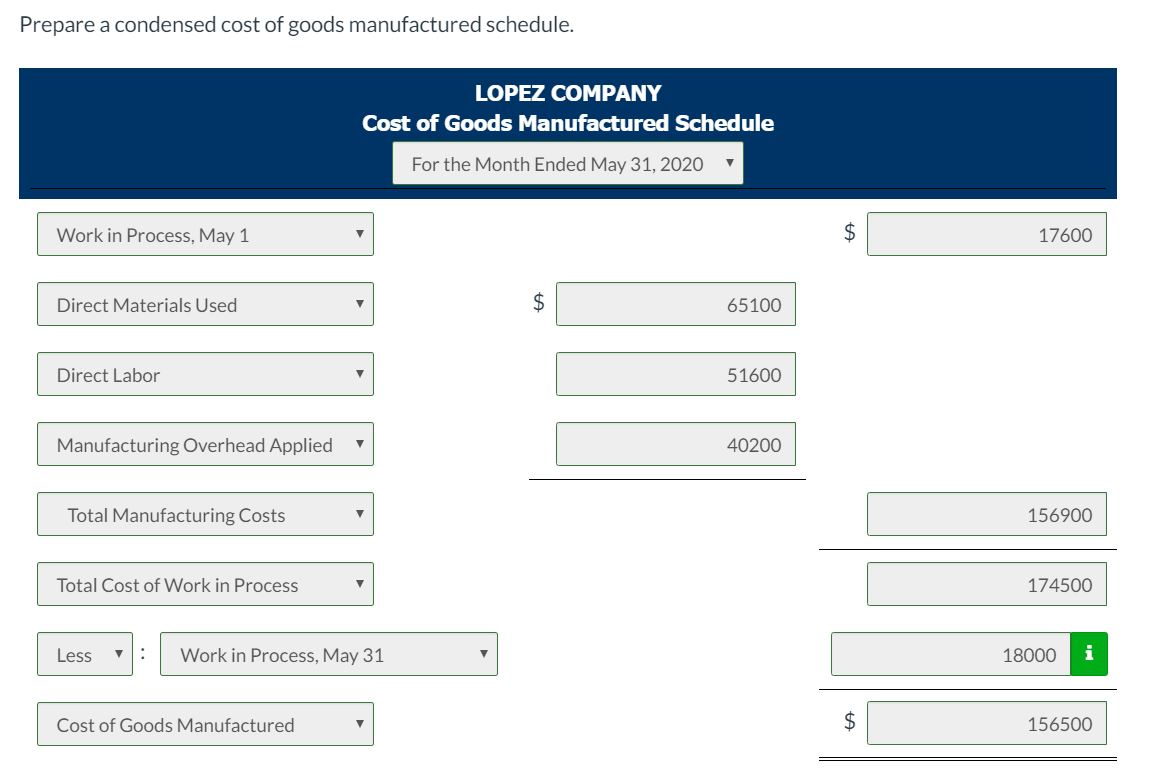Select the input field containing 156900
Image resolution: width=1170 pixels, height=781 pixels.
988,514
